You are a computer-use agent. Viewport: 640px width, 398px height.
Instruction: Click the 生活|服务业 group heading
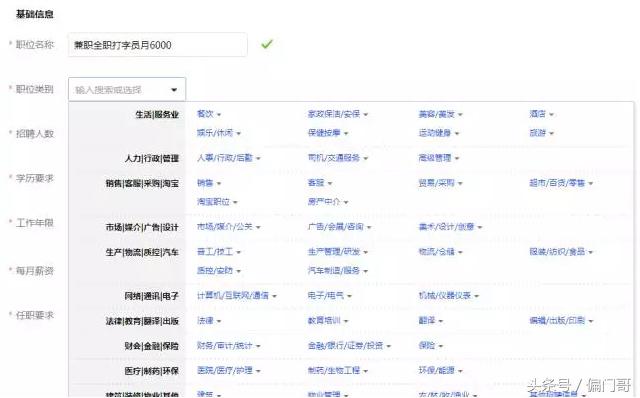[157, 114]
